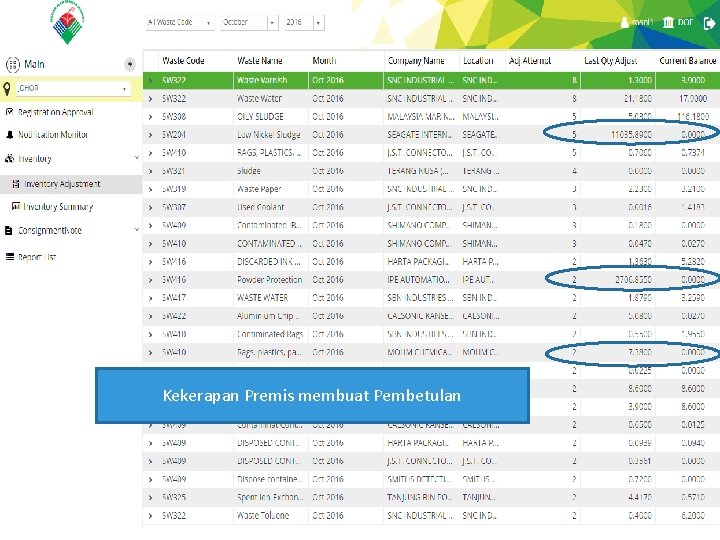Sort by Waste Code column header

183,61
